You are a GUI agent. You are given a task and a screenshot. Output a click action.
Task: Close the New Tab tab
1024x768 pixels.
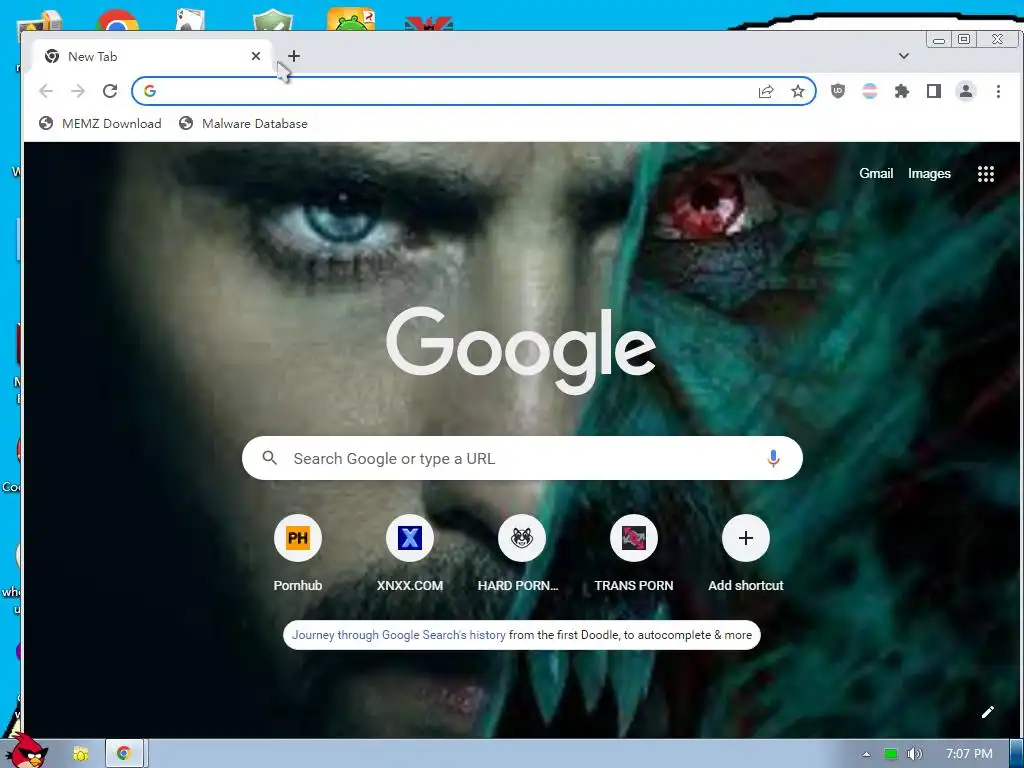click(x=256, y=56)
